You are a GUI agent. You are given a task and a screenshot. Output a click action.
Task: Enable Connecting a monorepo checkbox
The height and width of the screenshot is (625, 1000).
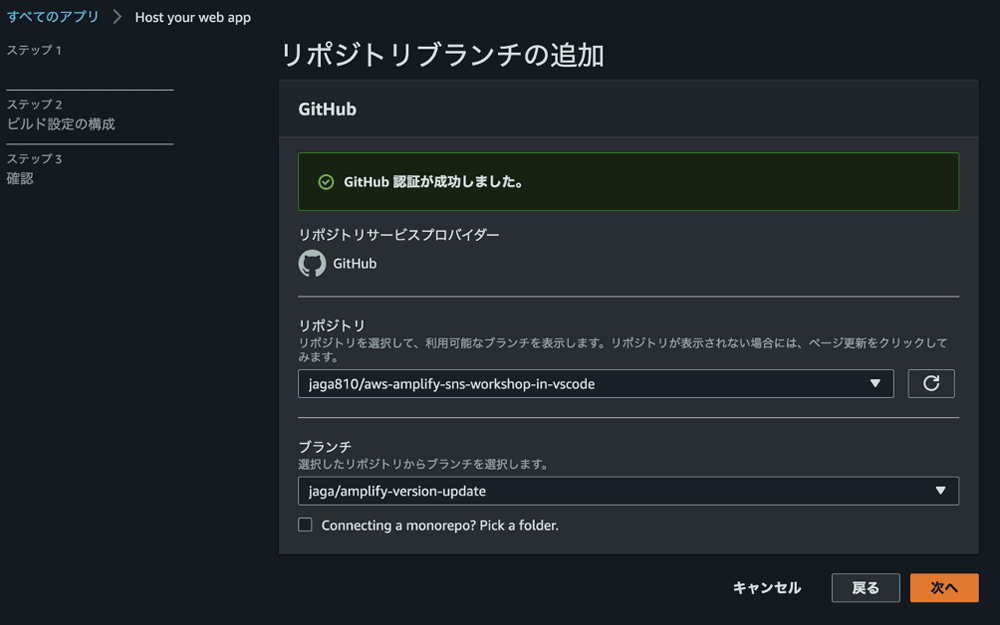(305, 525)
